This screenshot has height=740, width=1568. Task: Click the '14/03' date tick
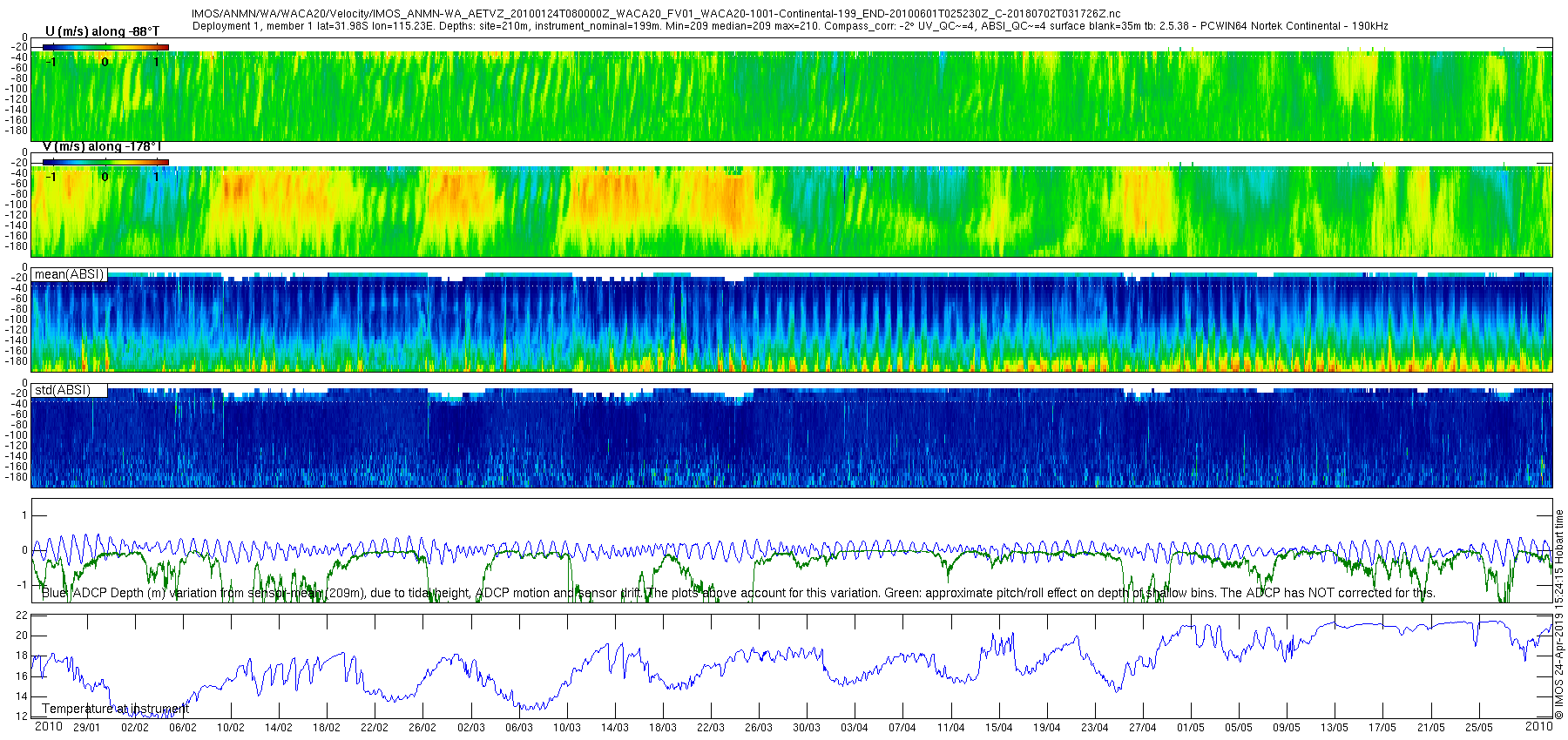click(x=614, y=728)
